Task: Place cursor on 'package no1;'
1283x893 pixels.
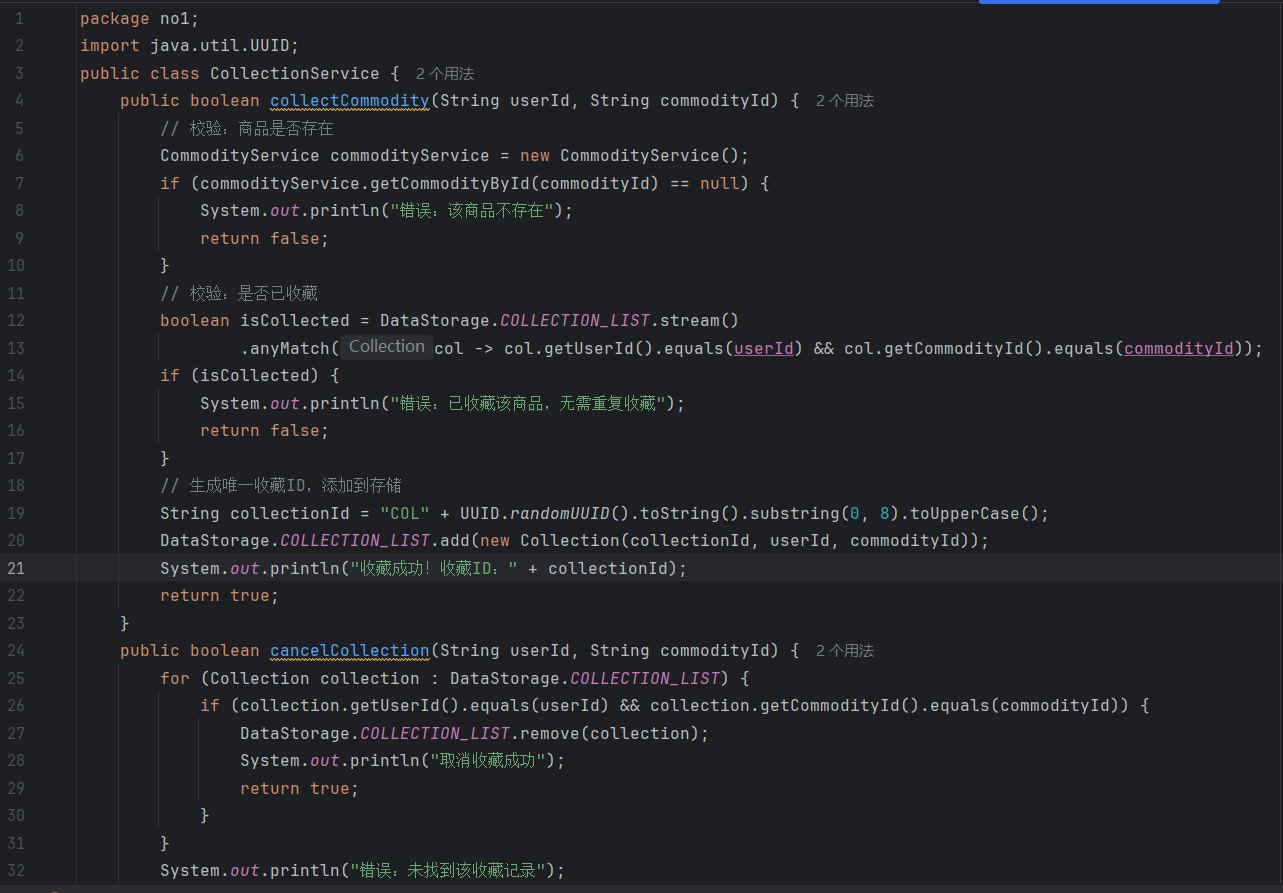Action: point(140,19)
